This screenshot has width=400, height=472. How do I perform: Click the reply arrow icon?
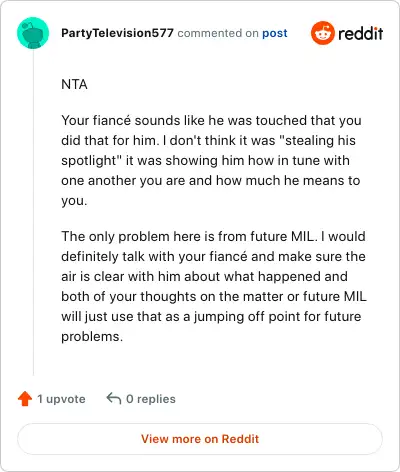114,398
